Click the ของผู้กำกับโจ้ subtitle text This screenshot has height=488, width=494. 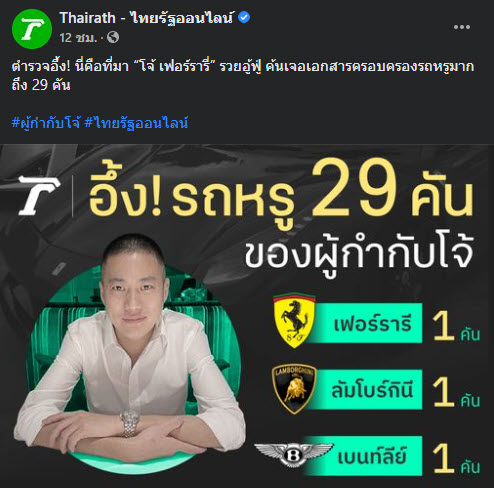[359, 255]
